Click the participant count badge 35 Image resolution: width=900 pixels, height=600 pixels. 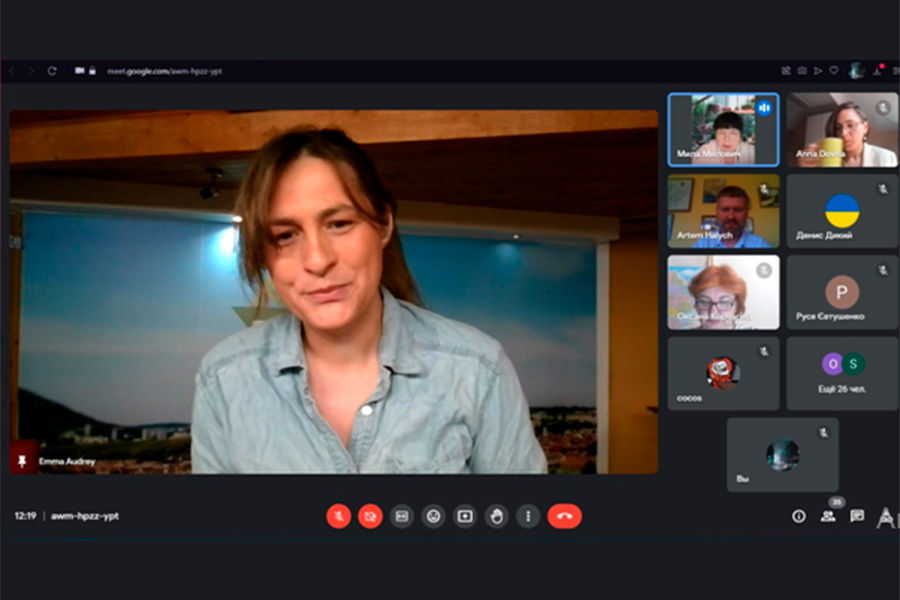pos(837,502)
